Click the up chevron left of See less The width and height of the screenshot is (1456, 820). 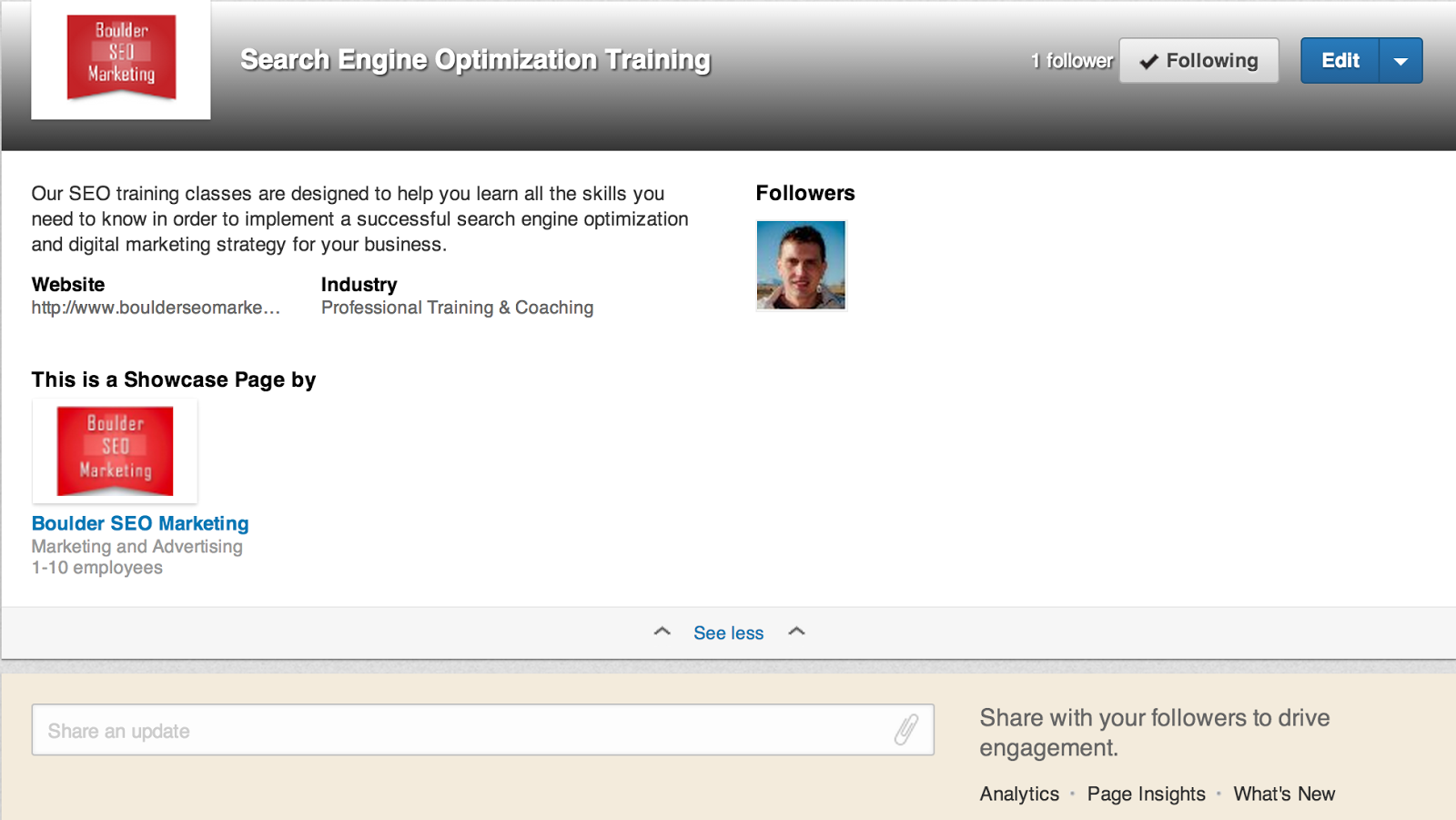662,632
